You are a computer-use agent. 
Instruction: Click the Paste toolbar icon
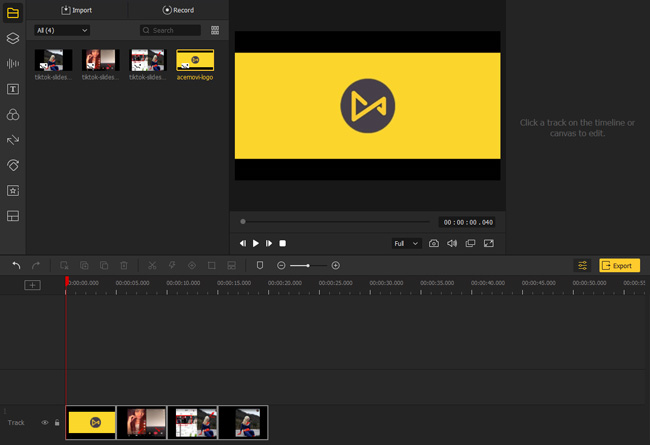click(104, 265)
